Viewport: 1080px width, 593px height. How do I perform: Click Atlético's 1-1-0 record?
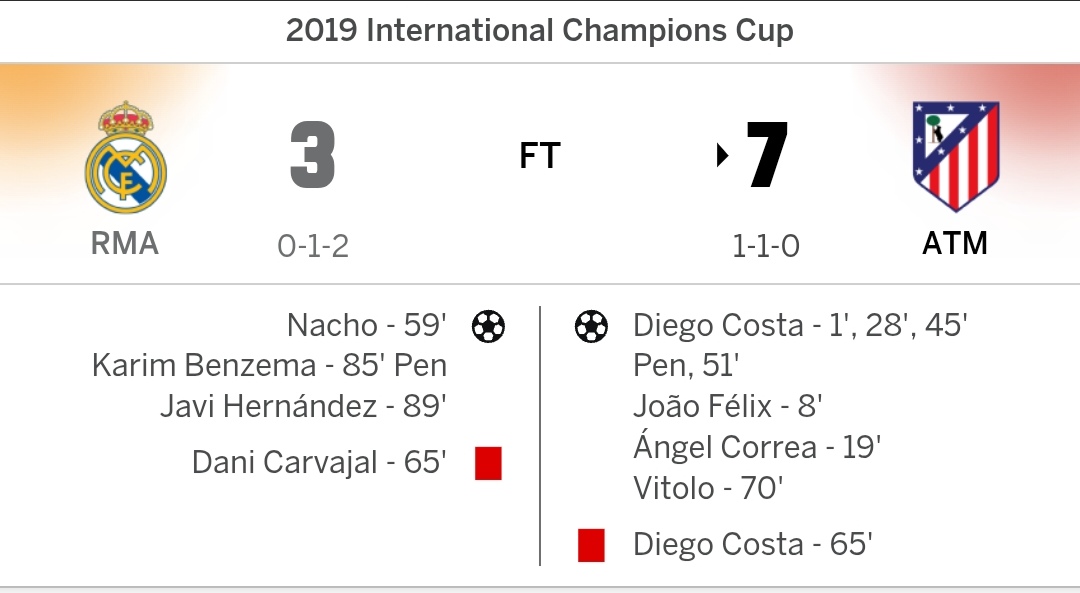(766, 246)
